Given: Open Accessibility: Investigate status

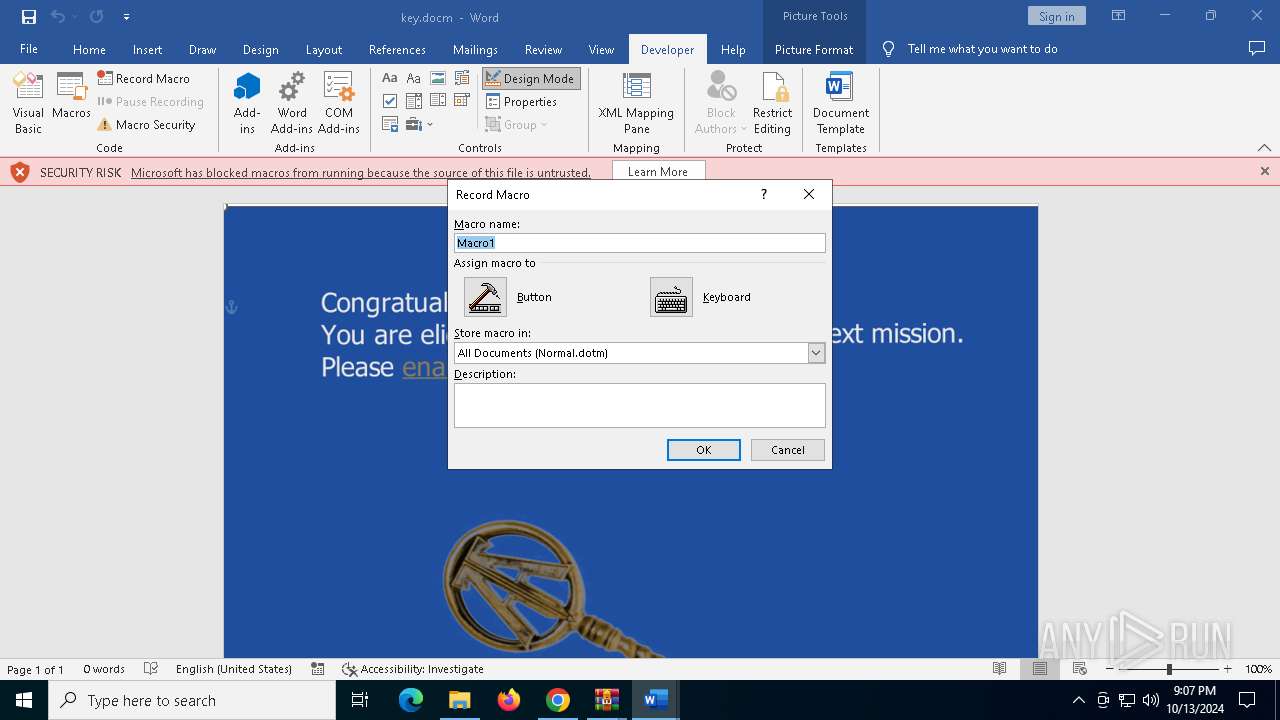Looking at the screenshot, I should coord(412,669).
